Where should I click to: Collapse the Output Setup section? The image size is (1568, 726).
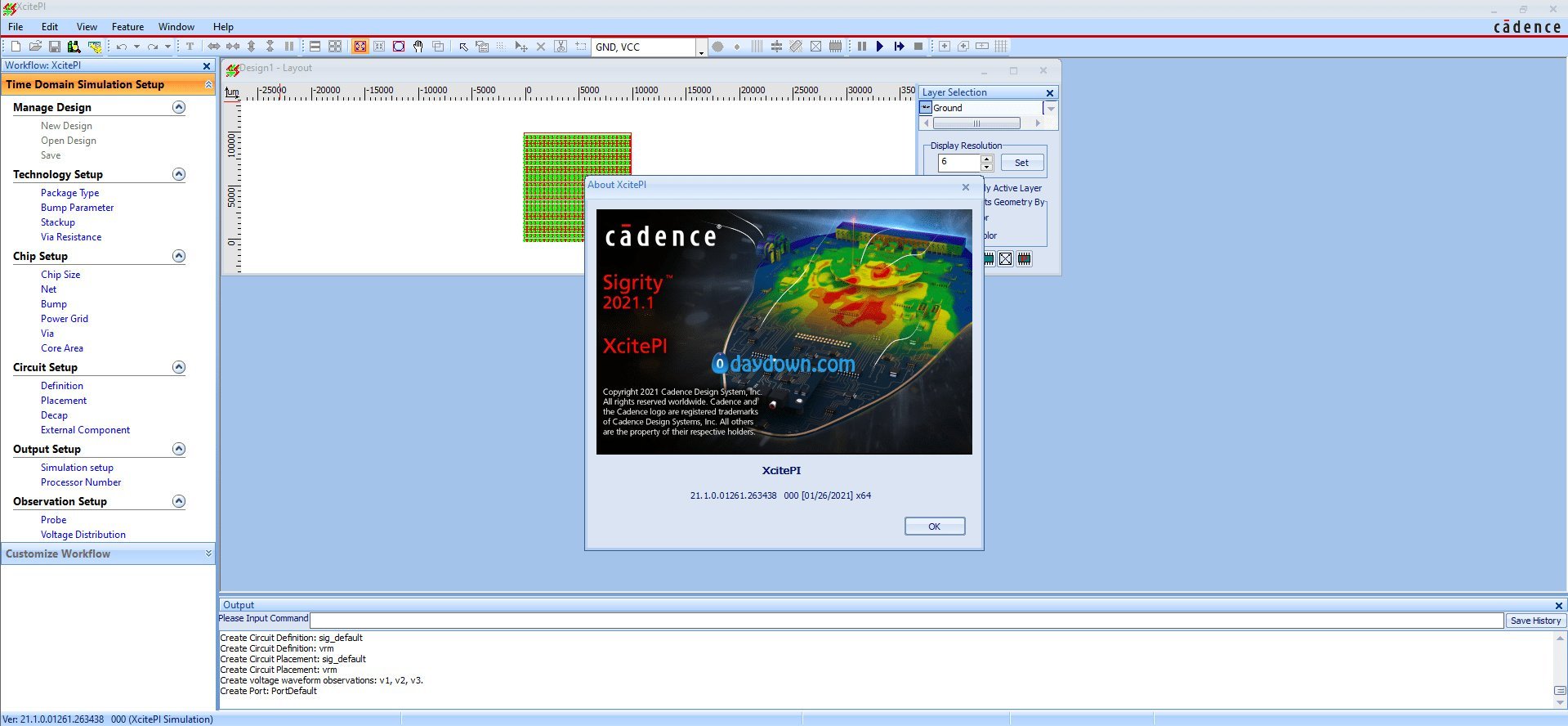179,449
